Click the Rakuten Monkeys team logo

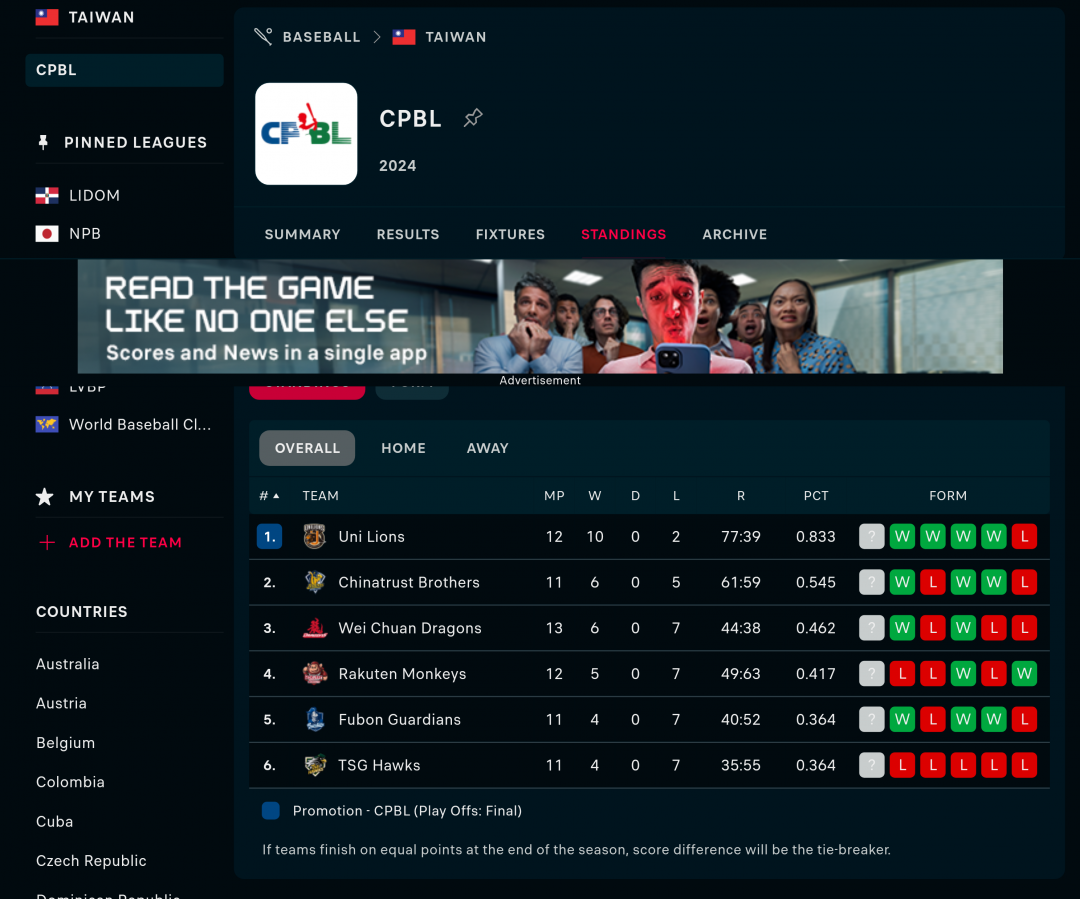tap(315, 674)
